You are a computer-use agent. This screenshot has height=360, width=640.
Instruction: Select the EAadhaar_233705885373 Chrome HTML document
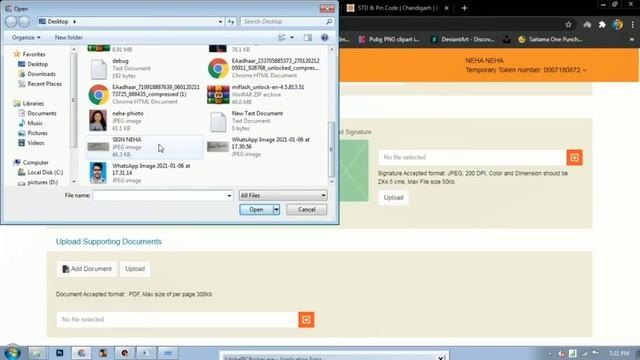pyautogui.click(x=264, y=69)
